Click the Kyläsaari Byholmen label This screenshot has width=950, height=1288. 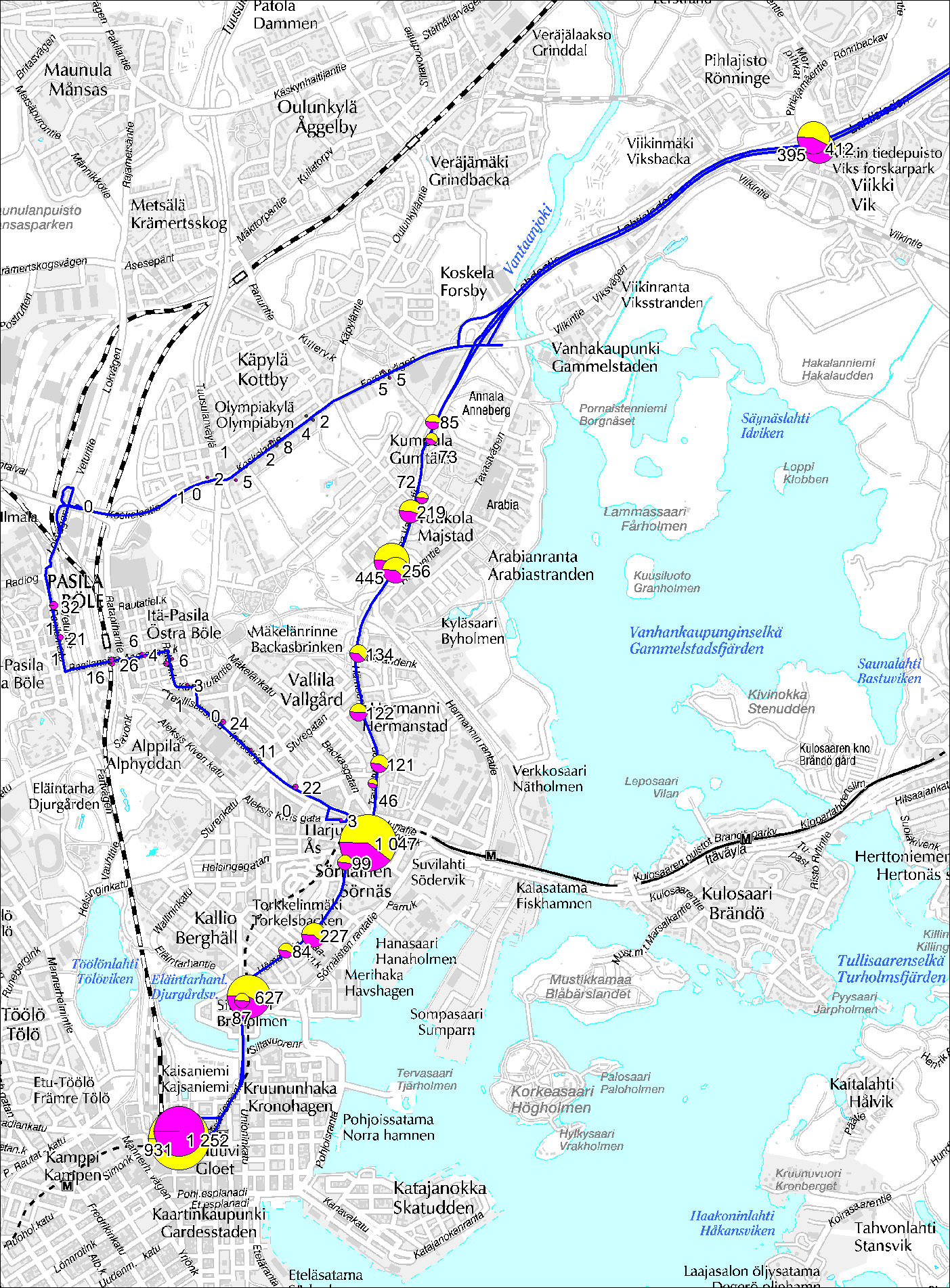[x=473, y=631]
